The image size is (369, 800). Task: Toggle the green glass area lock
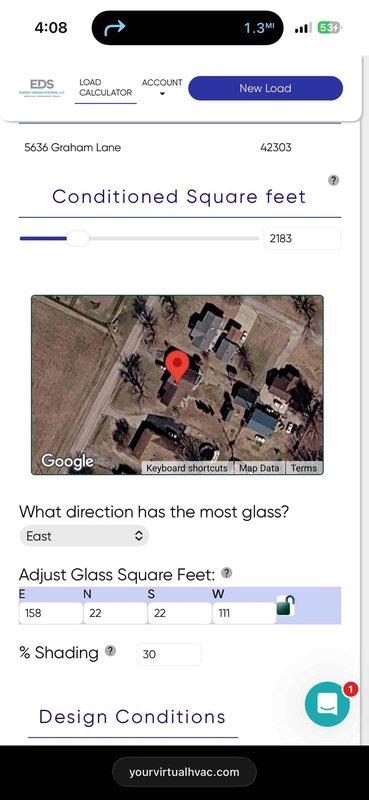tap(285, 605)
